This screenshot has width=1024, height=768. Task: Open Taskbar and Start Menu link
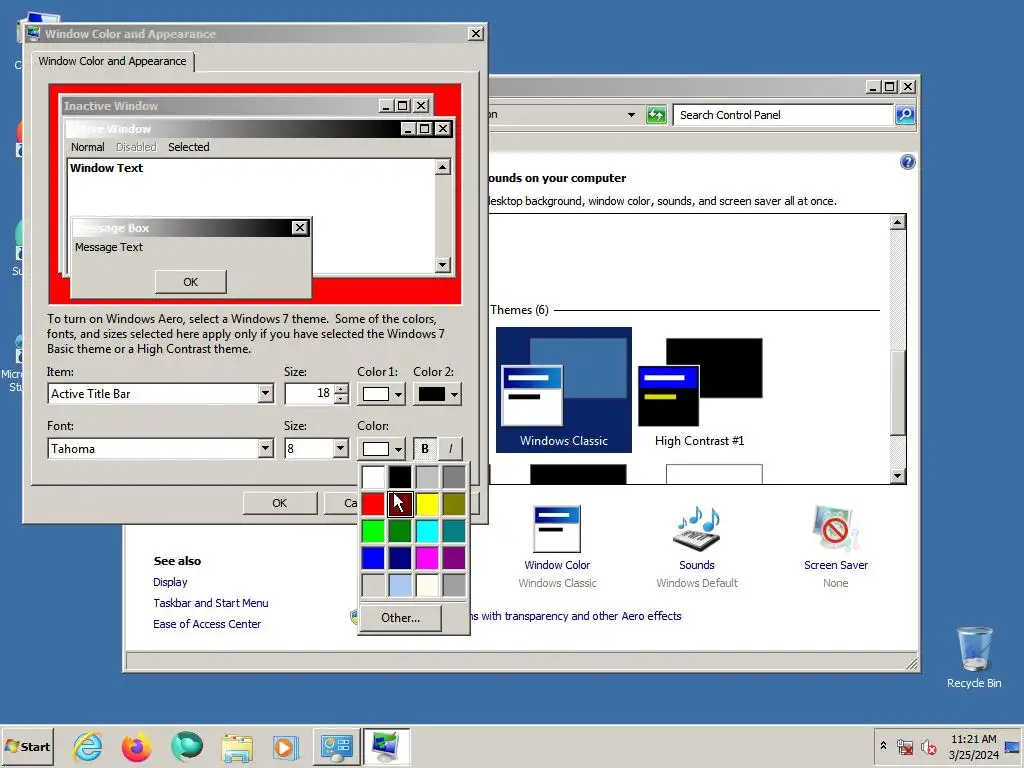[x=210, y=603]
